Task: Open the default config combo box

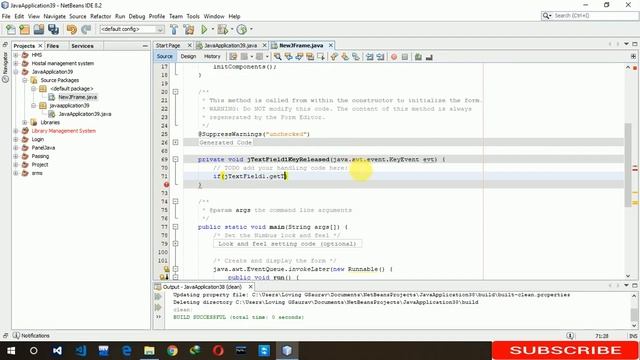Action: pos(132,29)
